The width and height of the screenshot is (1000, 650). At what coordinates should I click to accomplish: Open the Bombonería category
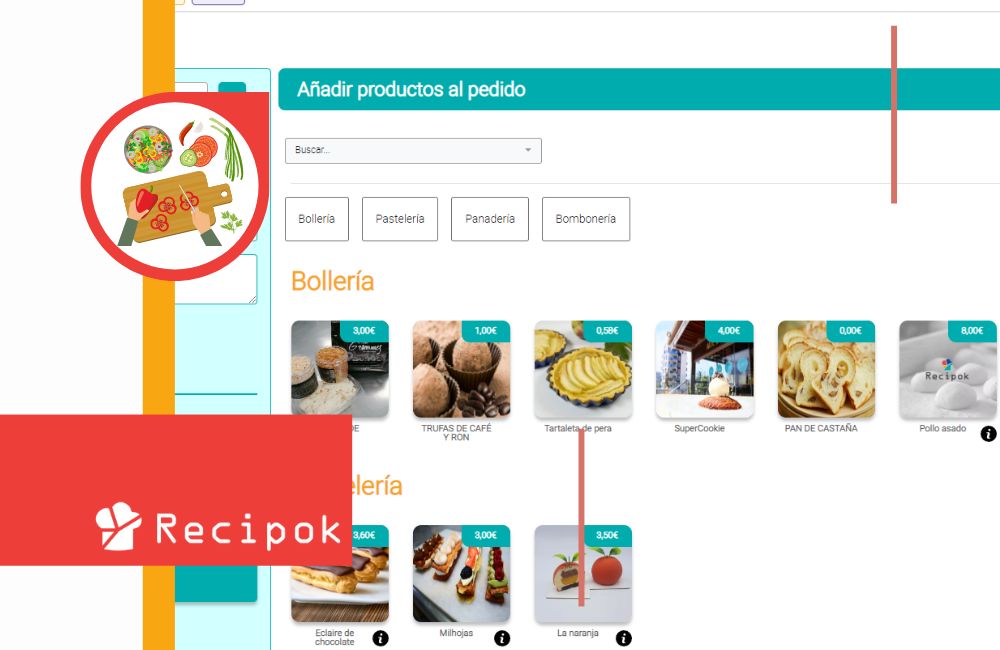[x=585, y=219]
